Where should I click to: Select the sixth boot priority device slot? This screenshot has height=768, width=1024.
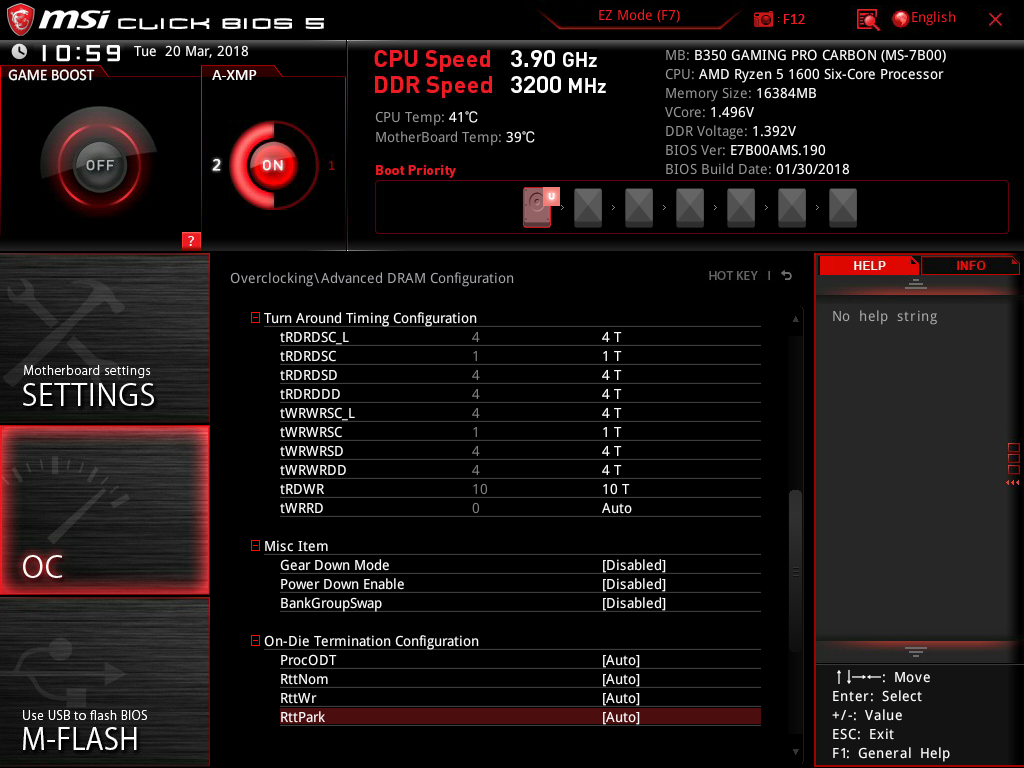(792, 208)
